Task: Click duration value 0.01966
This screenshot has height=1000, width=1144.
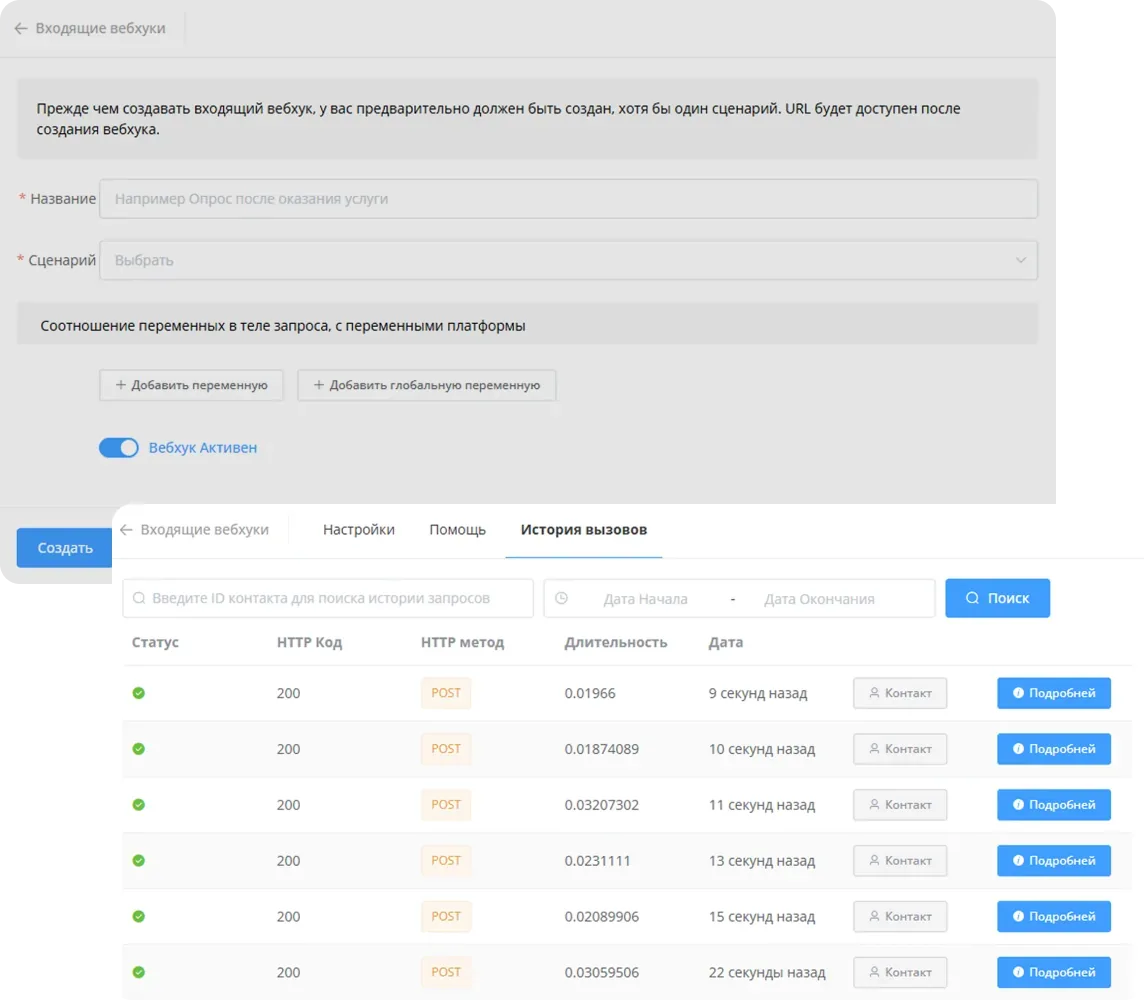Action: coord(590,693)
